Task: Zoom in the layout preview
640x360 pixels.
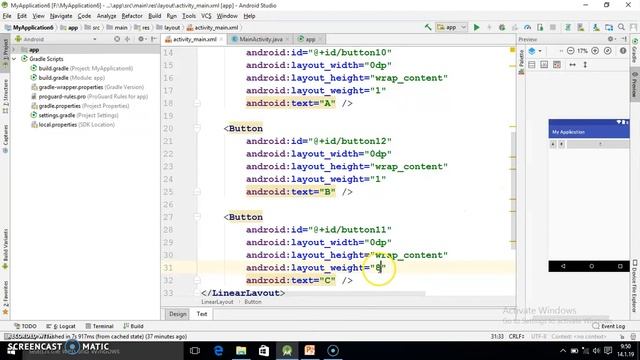Action: [595, 51]
